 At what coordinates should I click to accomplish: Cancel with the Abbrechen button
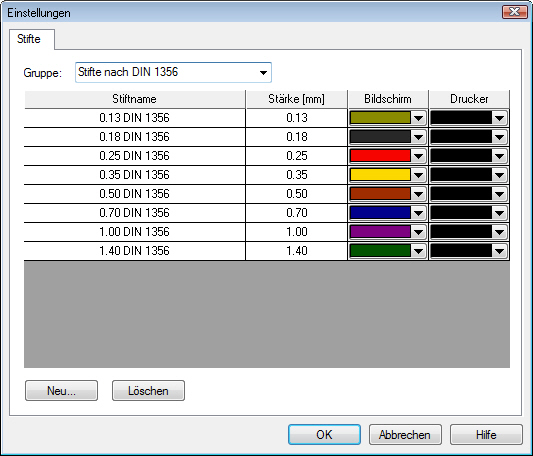pyautogui.click(x=405, y=435)
